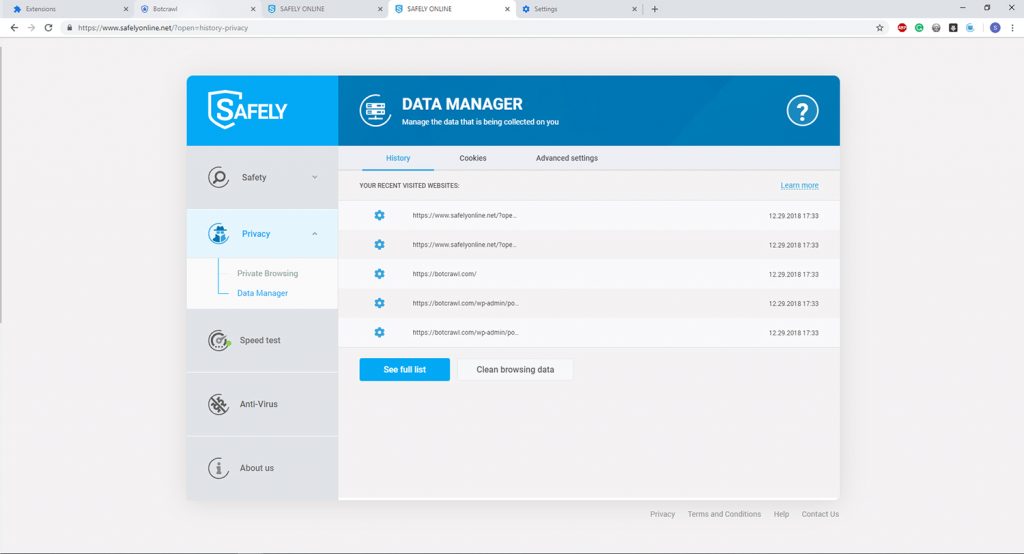This screenshot has width=1024, height=554.
Task: Close the Botcrawl browser tab
Action: [253, 9]
